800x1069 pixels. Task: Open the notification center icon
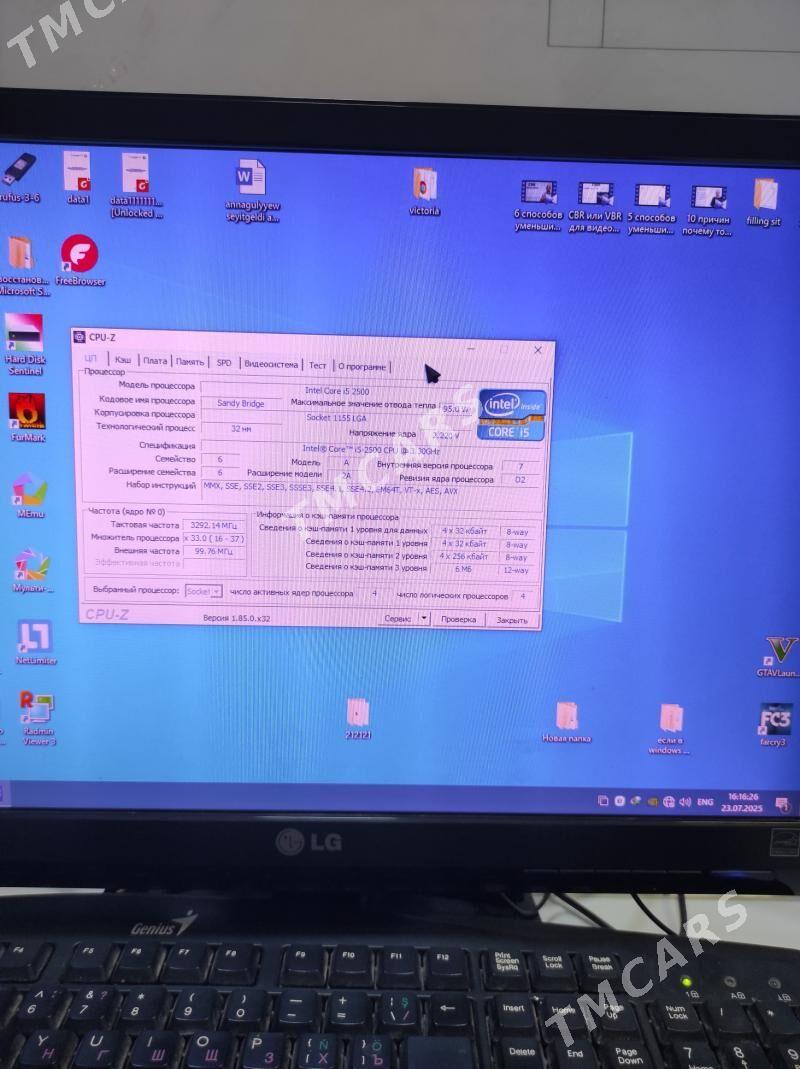(x=783, y=805)
